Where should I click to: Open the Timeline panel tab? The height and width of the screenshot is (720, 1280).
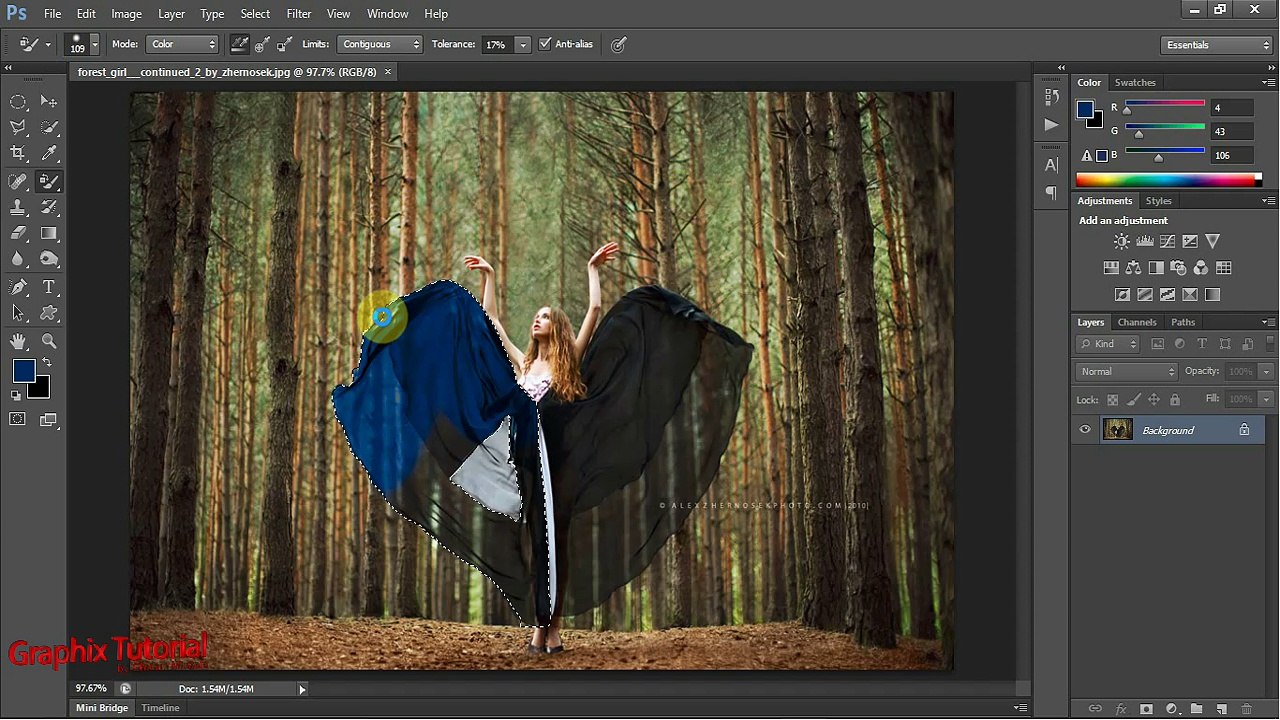coord(160,708)
